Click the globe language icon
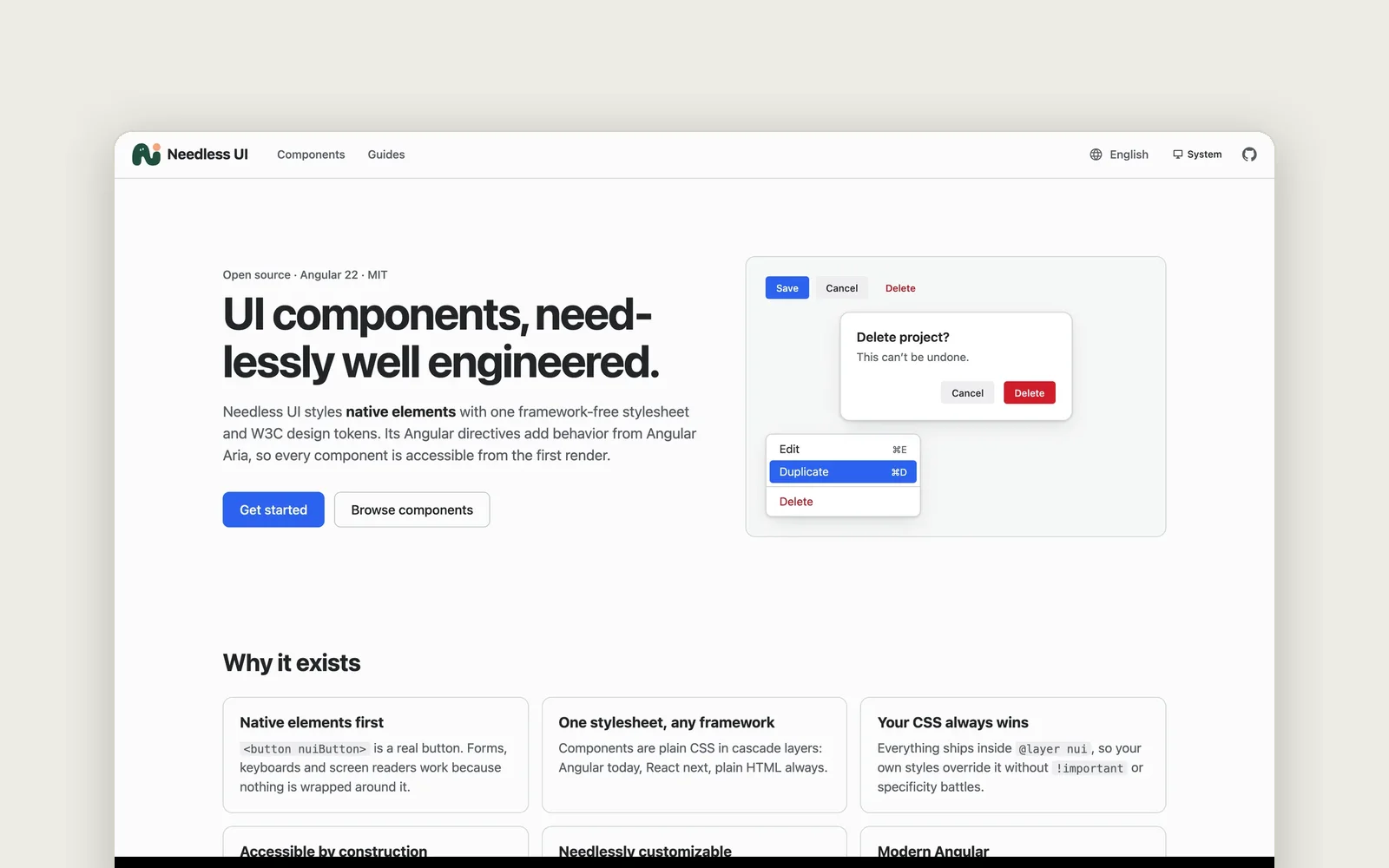1389x868 pixels. pyautogui.click(x=1096, y=155)
